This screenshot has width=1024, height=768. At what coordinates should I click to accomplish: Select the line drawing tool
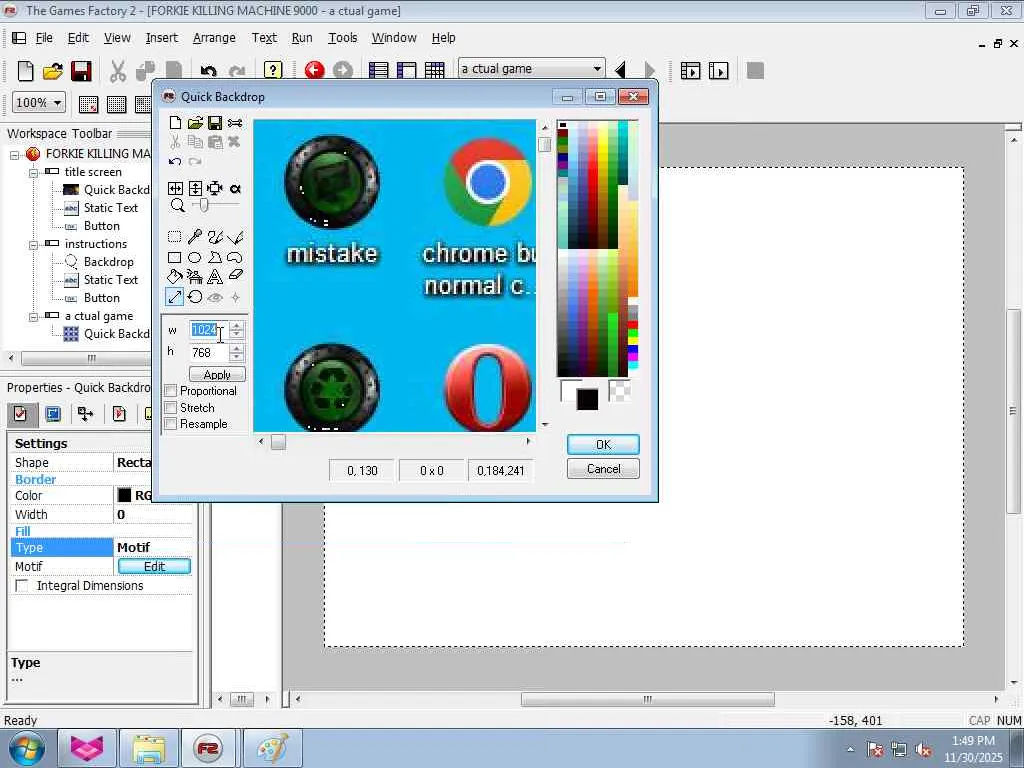(x=235, y=236)
